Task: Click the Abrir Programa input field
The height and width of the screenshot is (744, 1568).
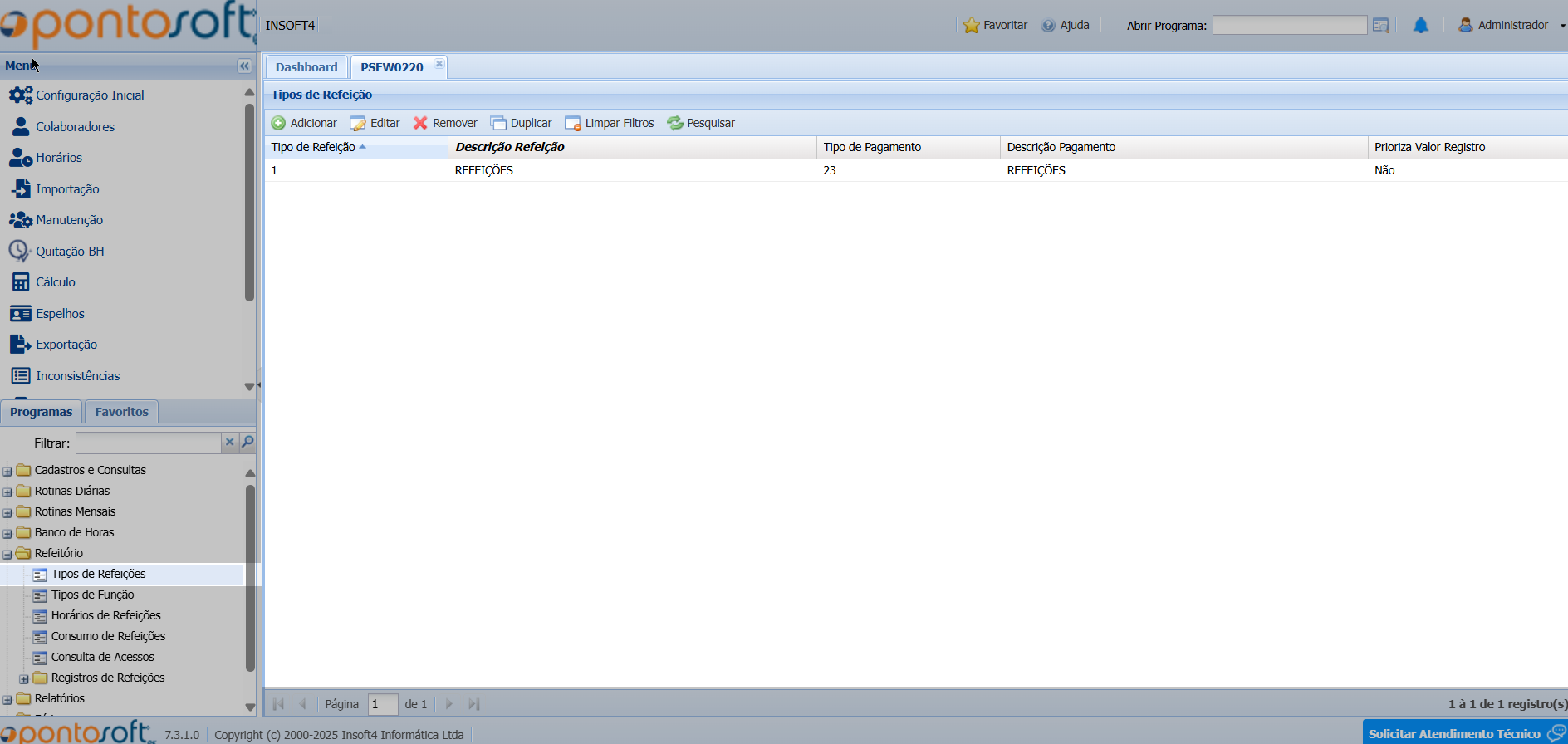Action: click(x=1289, y=26)
